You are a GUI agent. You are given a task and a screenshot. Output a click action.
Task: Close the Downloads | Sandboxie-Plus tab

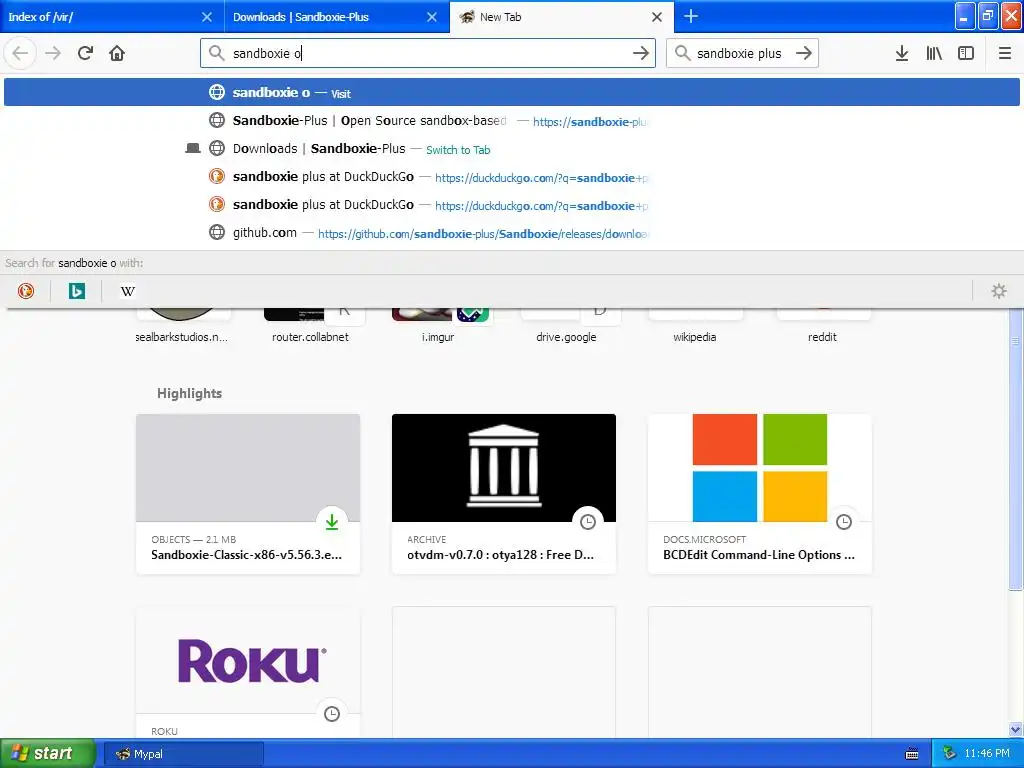click(432, 17)
